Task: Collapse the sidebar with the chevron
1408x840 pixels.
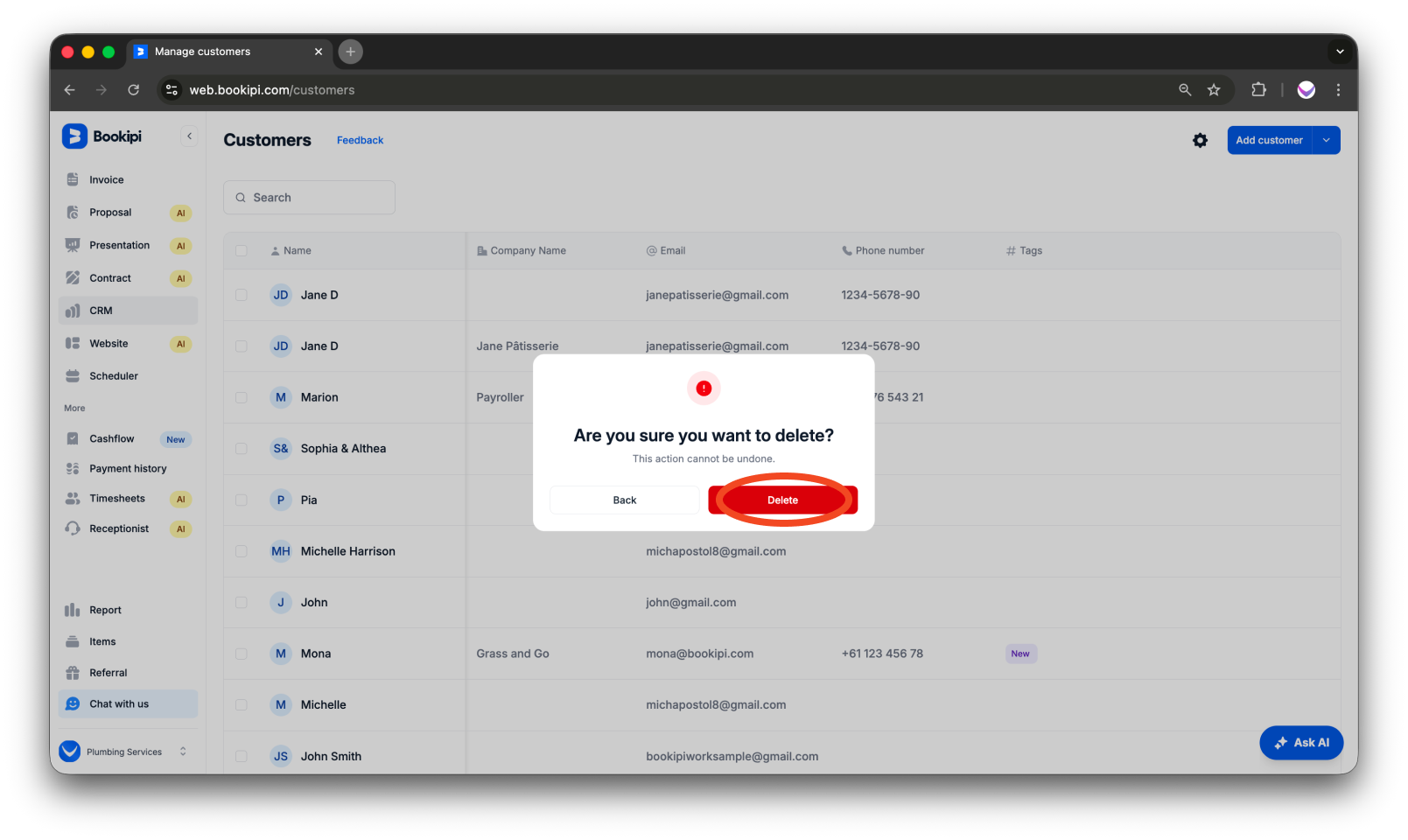Action: tap(190, 136)
